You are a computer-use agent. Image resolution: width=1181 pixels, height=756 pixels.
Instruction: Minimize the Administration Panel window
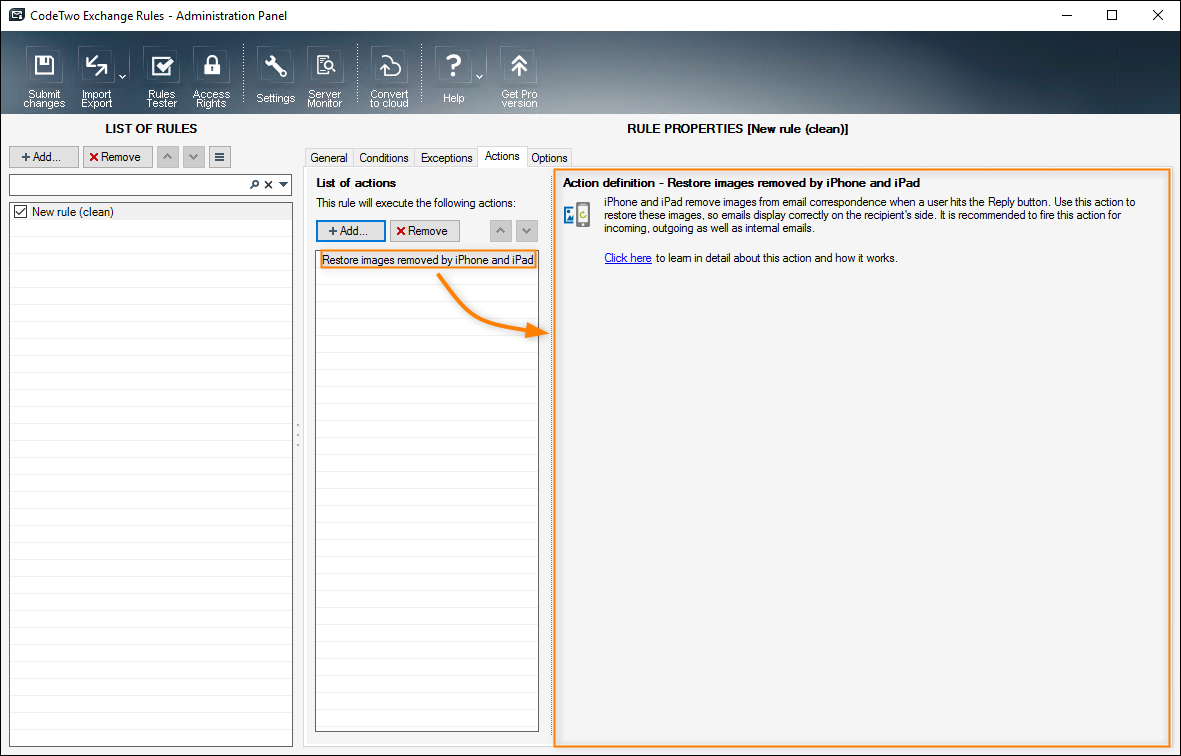pyautogui.click(x=1066, y=15)
